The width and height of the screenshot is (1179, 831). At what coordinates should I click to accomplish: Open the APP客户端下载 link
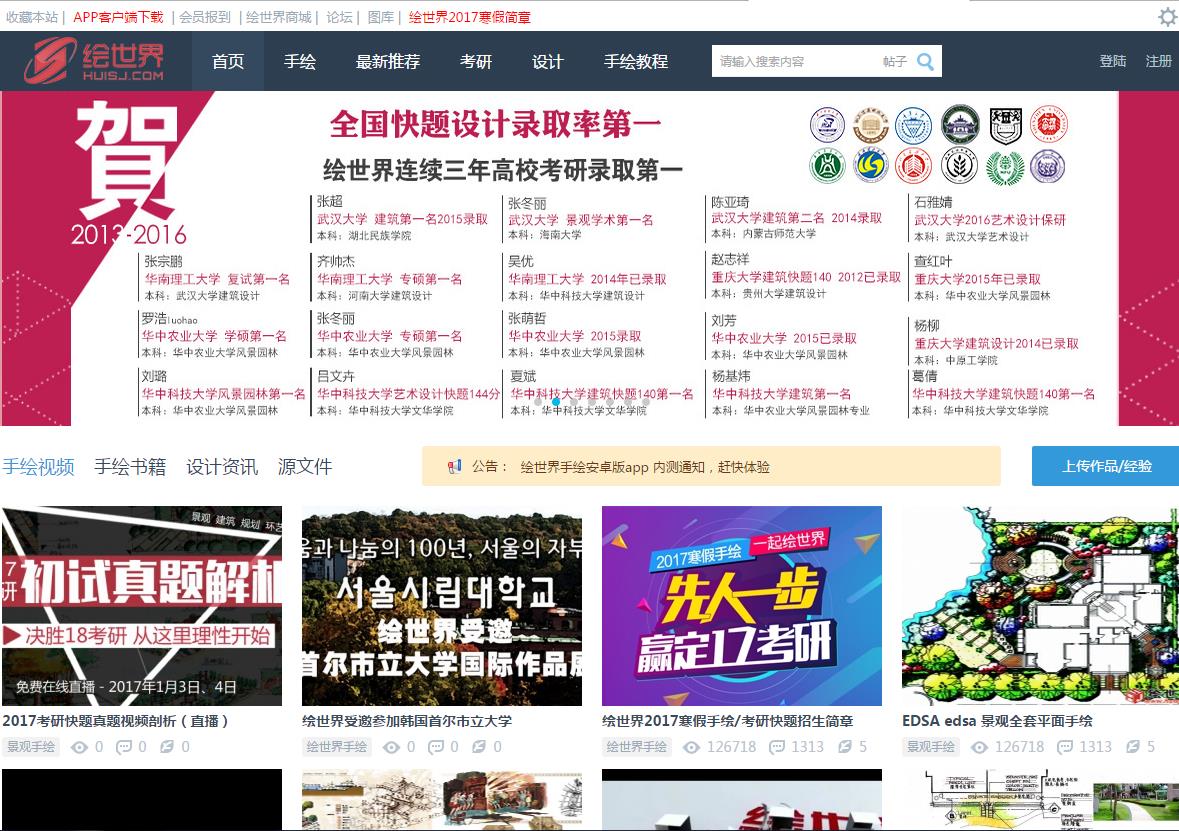[x=118, y=17]
